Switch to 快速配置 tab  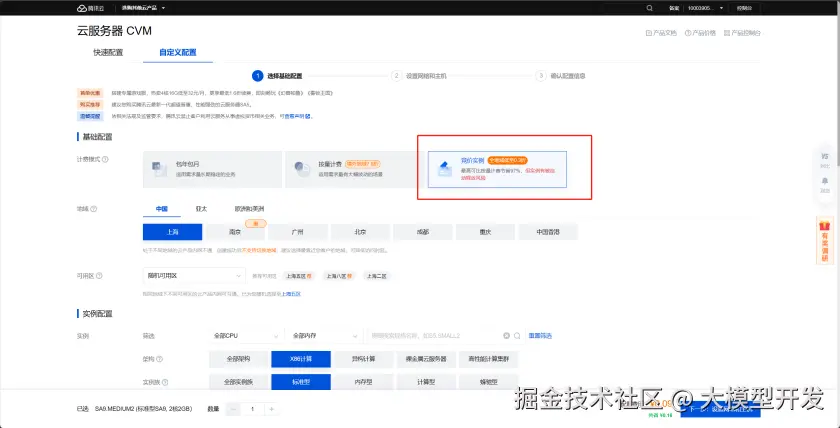tap(108, 52)
